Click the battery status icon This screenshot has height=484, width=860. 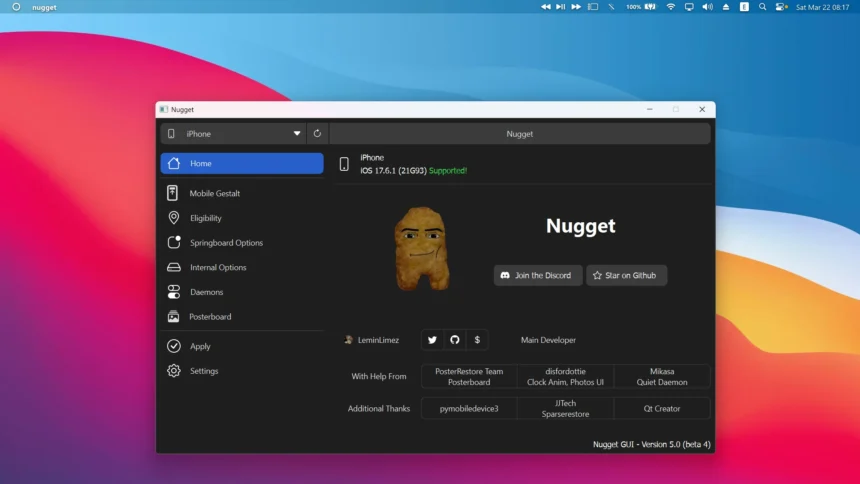650,7
